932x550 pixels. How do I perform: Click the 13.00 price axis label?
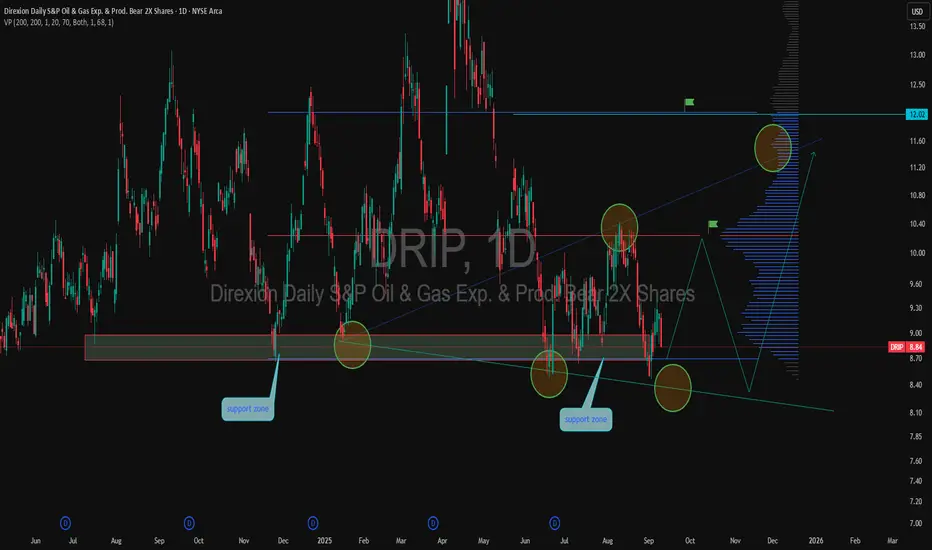917,55
